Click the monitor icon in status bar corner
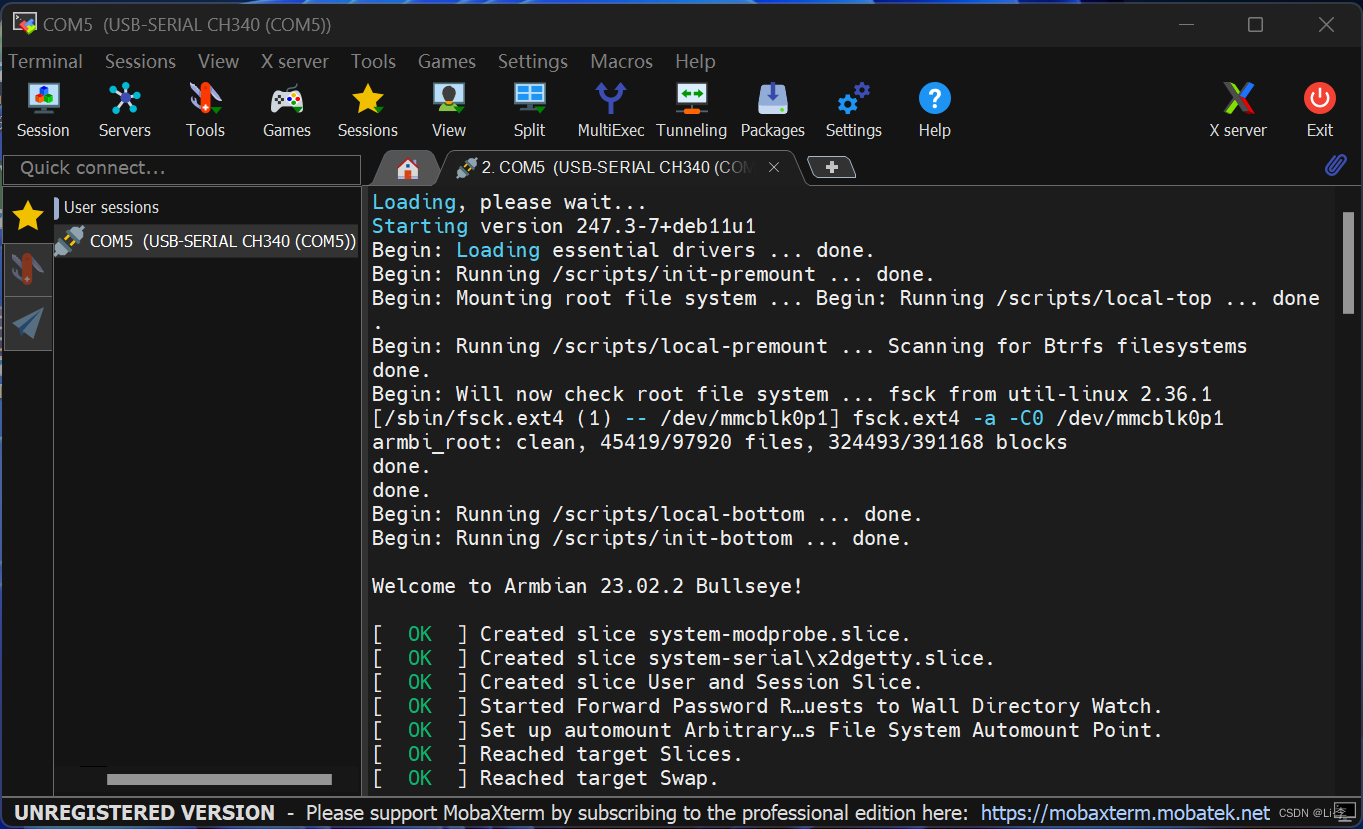Image resolution: width=1363 pixels, height=829 pixels. [1346, 812]
